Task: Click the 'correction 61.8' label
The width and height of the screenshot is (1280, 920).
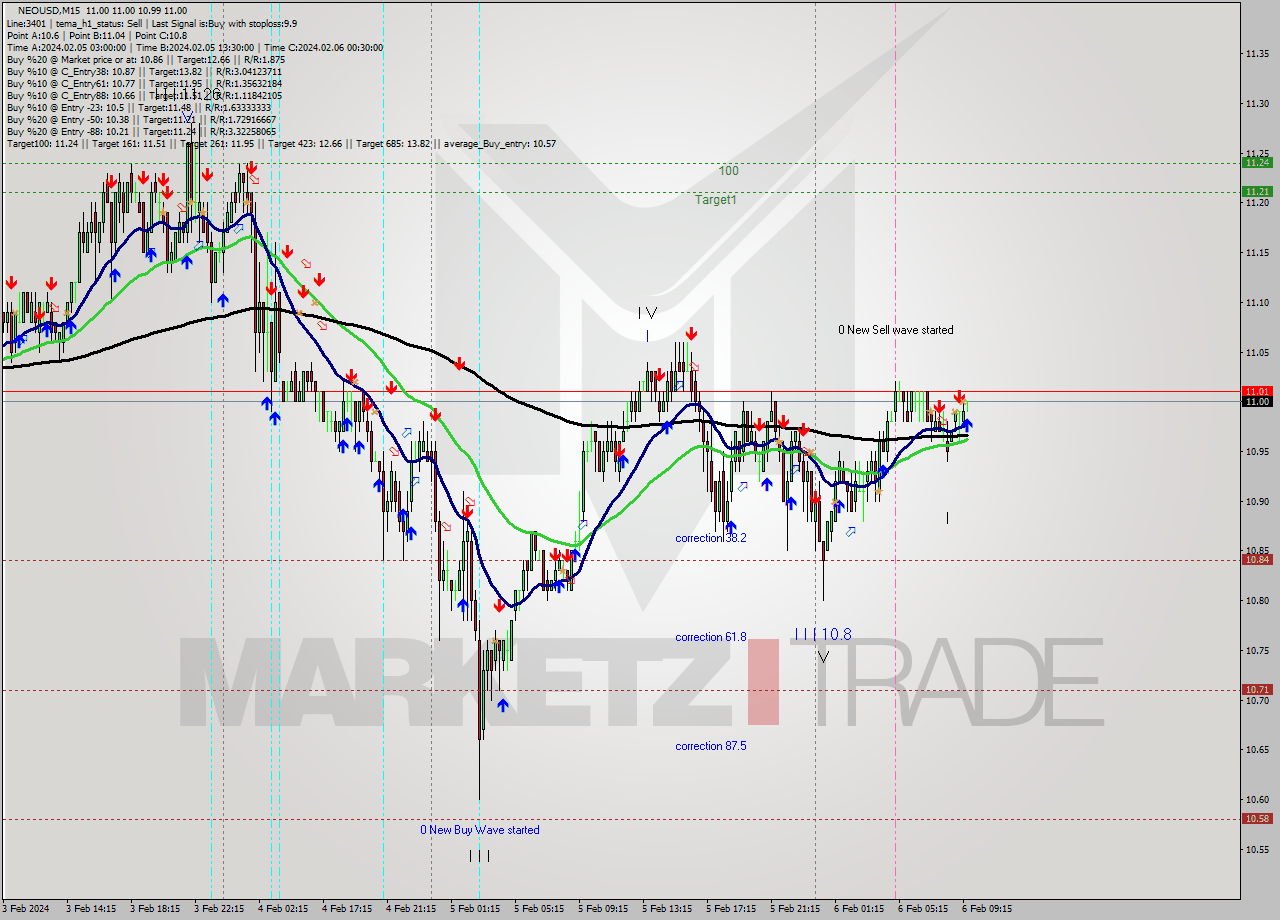Action: coord(711,637)
